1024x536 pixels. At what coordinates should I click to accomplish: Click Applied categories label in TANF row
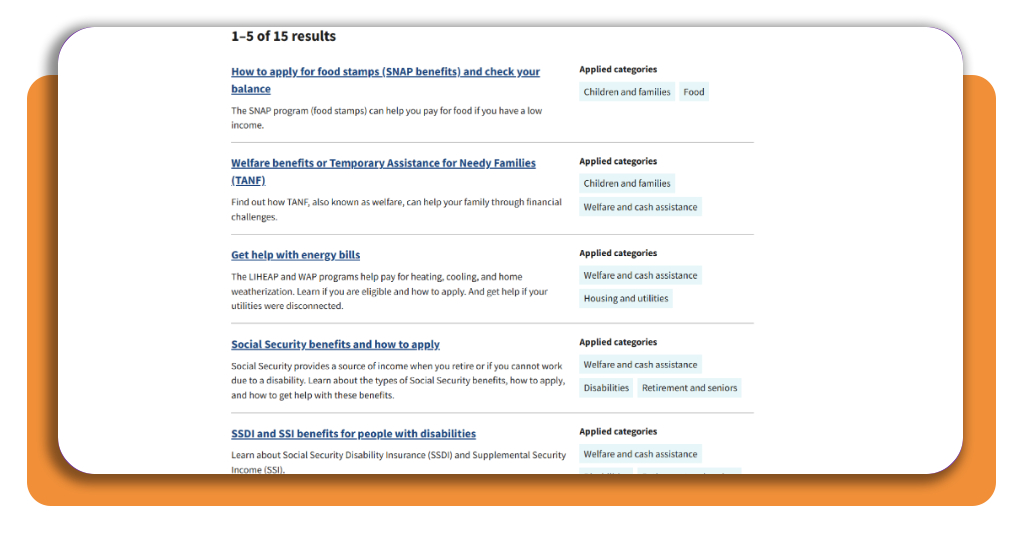tap(618, 161)
